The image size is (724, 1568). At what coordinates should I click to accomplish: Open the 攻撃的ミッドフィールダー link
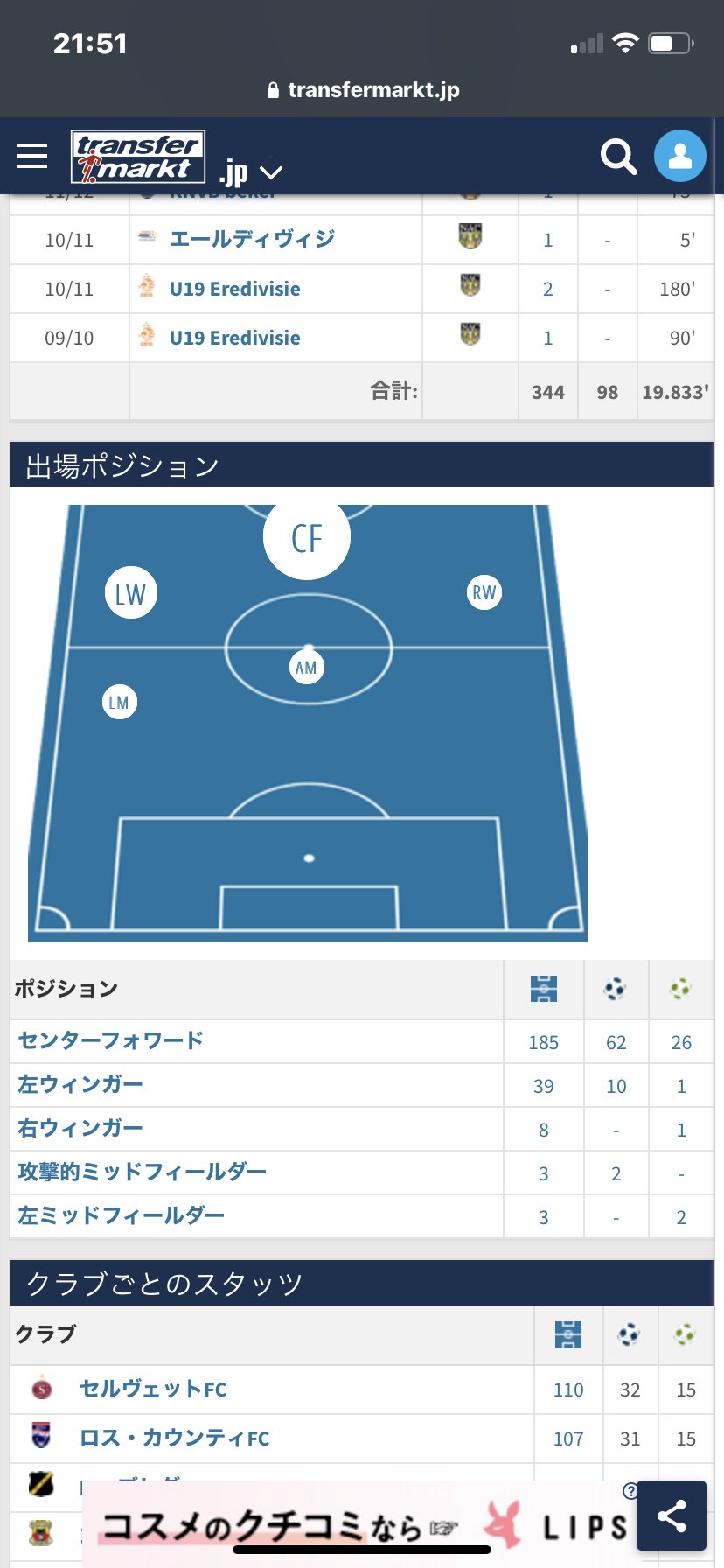point(143,1172)
